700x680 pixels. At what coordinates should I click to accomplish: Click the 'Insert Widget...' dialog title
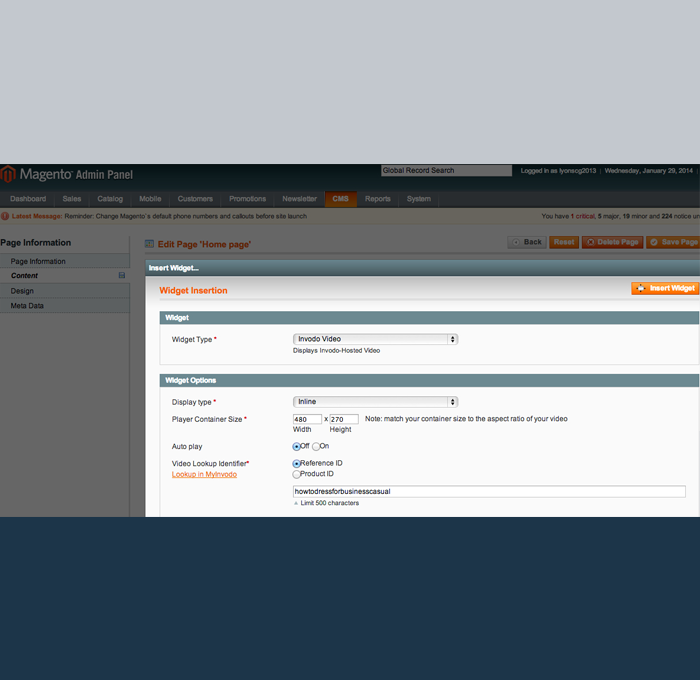pos(174,268)
